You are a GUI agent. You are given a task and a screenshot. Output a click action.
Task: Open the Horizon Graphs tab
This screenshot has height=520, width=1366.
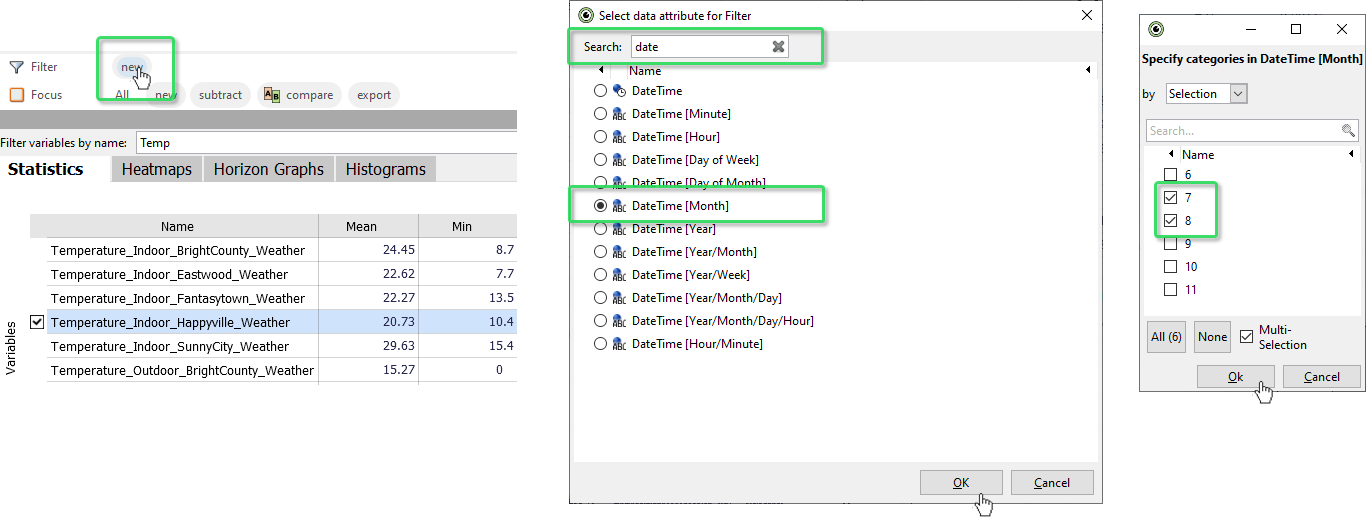tap(268, 169)
